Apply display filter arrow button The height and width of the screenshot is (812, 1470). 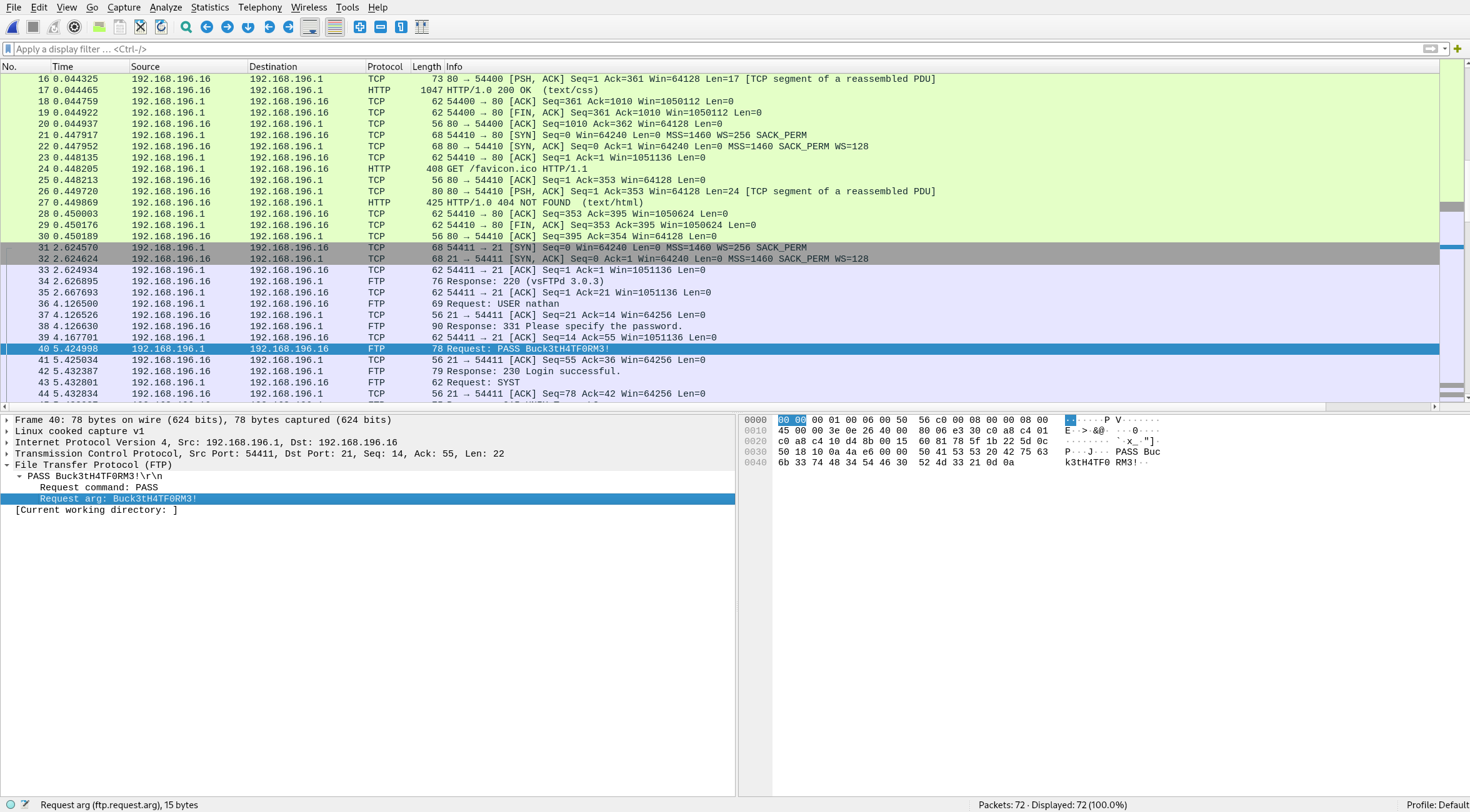click(1430, 49)
